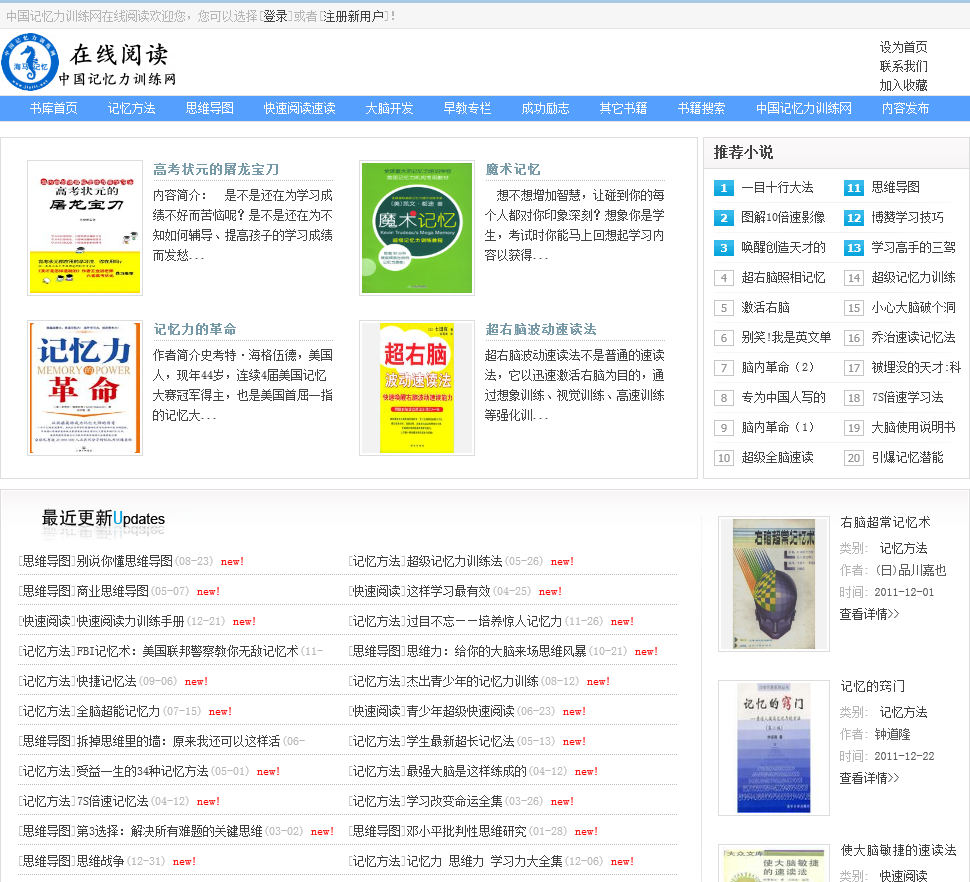Open the 其它书籍 menu item
The width and height of the screenshot is (970, 882).
click(x=623, y=108)
